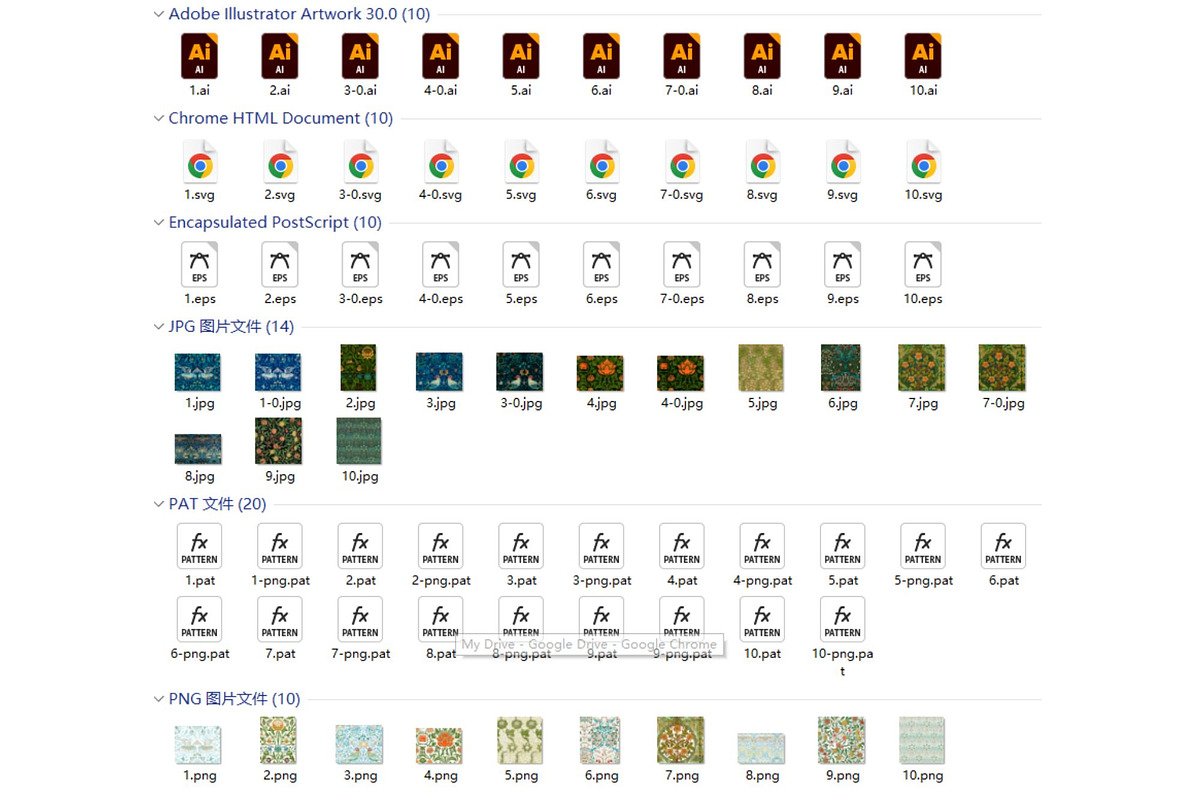Open the 10.ai Illustrator file icon
Image resolution: width=1200 pixels, height=800 pixels.
tap(923, 56)
